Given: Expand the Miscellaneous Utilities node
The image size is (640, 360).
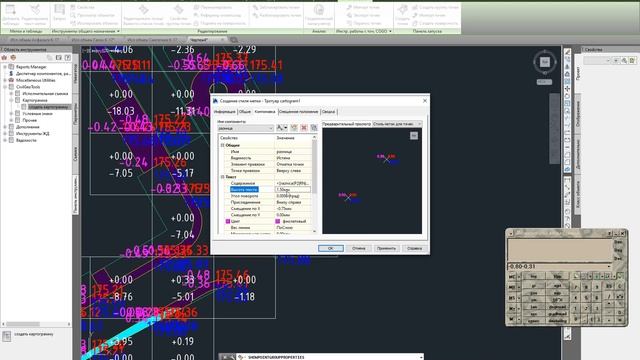Looking at the screenshot, I should 5,80.
